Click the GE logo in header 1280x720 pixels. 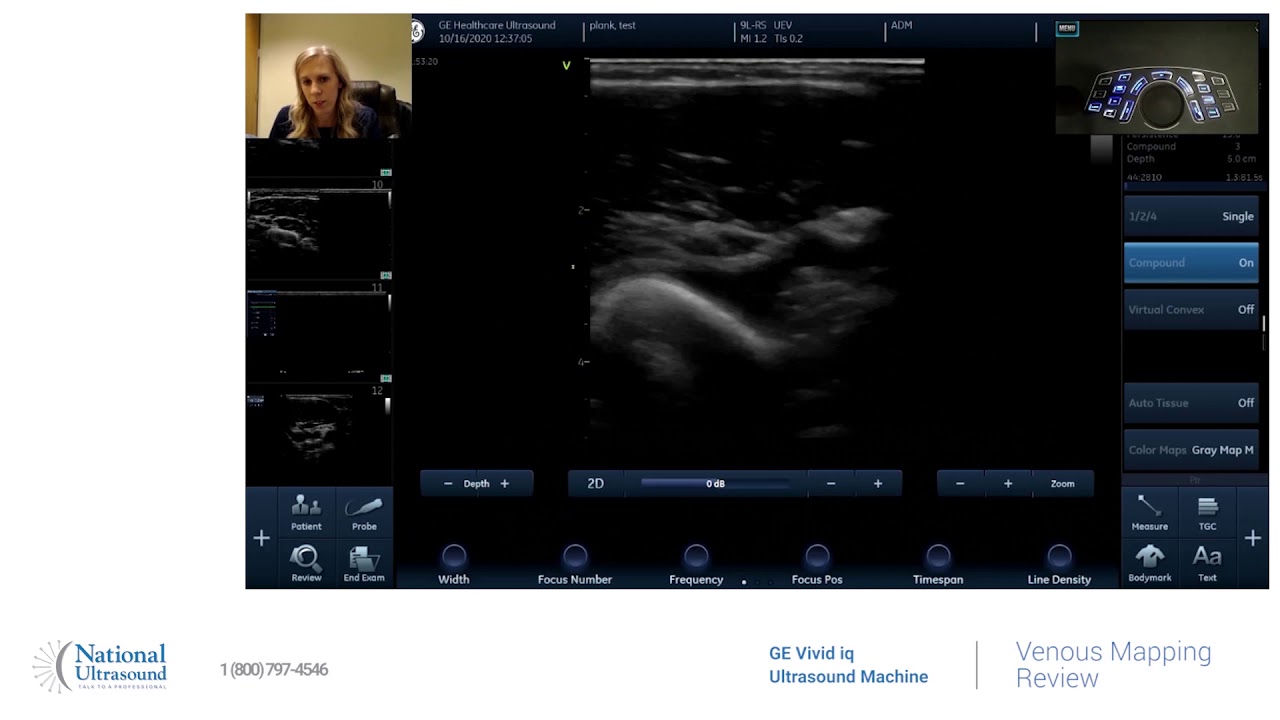(x=418, y=31)
